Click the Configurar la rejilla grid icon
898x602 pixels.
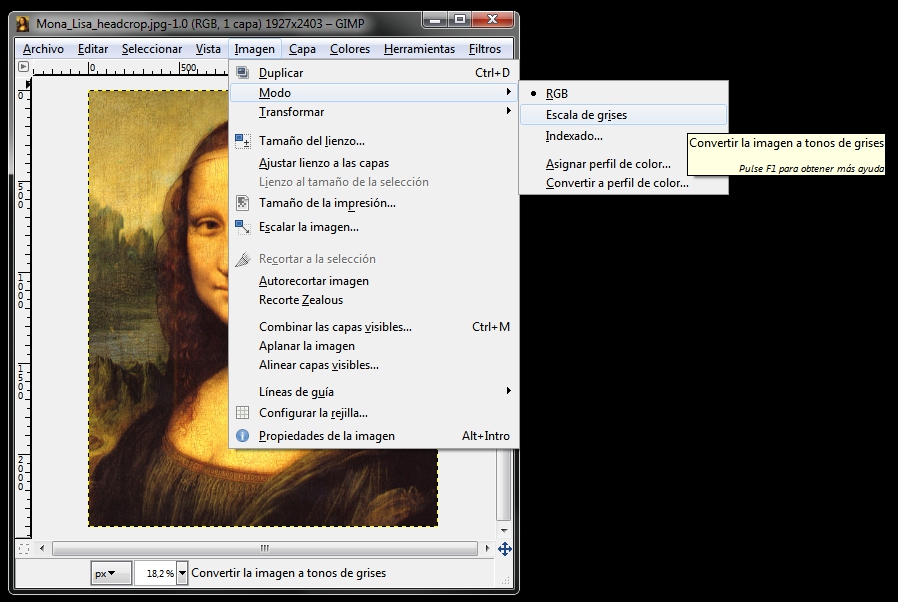coord(243,412)
